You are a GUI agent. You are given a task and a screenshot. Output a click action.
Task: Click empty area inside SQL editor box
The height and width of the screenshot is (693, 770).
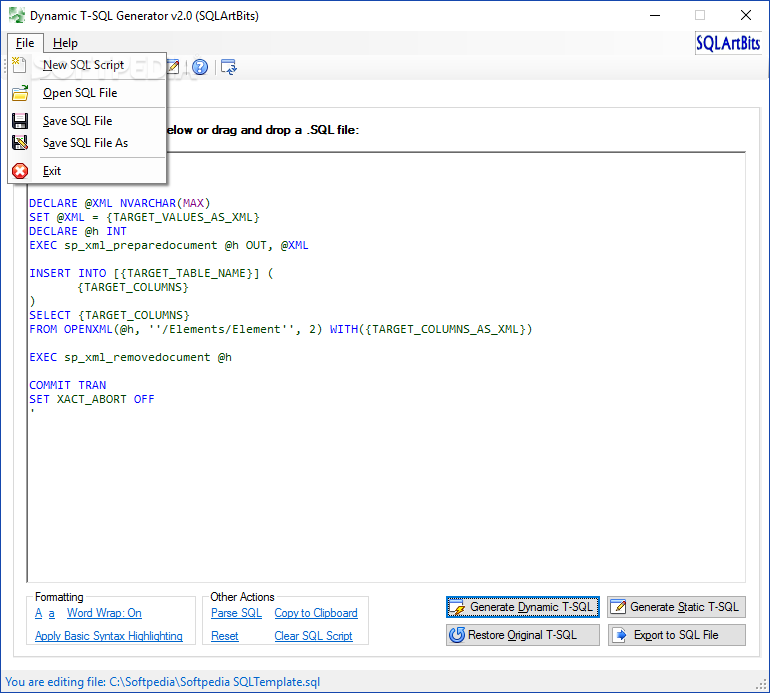click(386, 496)
